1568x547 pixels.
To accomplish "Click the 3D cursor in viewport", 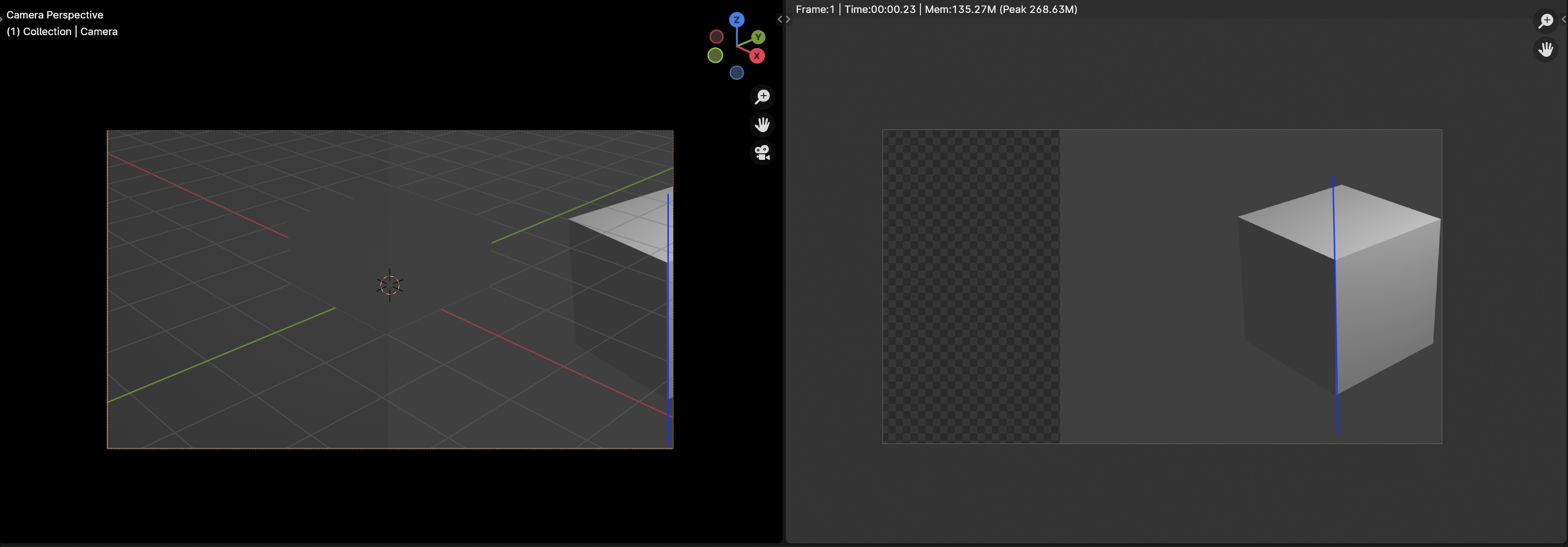I will click(x=390, y=285).
